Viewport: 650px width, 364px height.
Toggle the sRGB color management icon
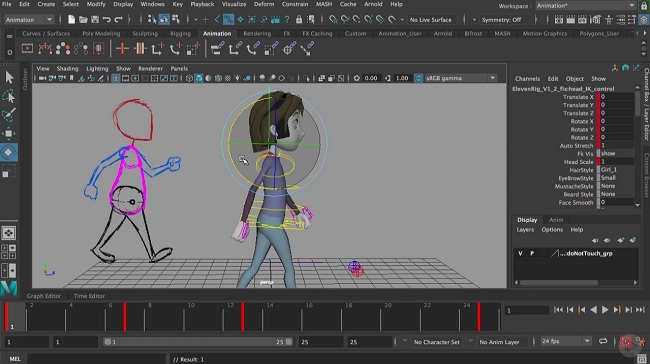pyautogui.click(x=419, y=78)
